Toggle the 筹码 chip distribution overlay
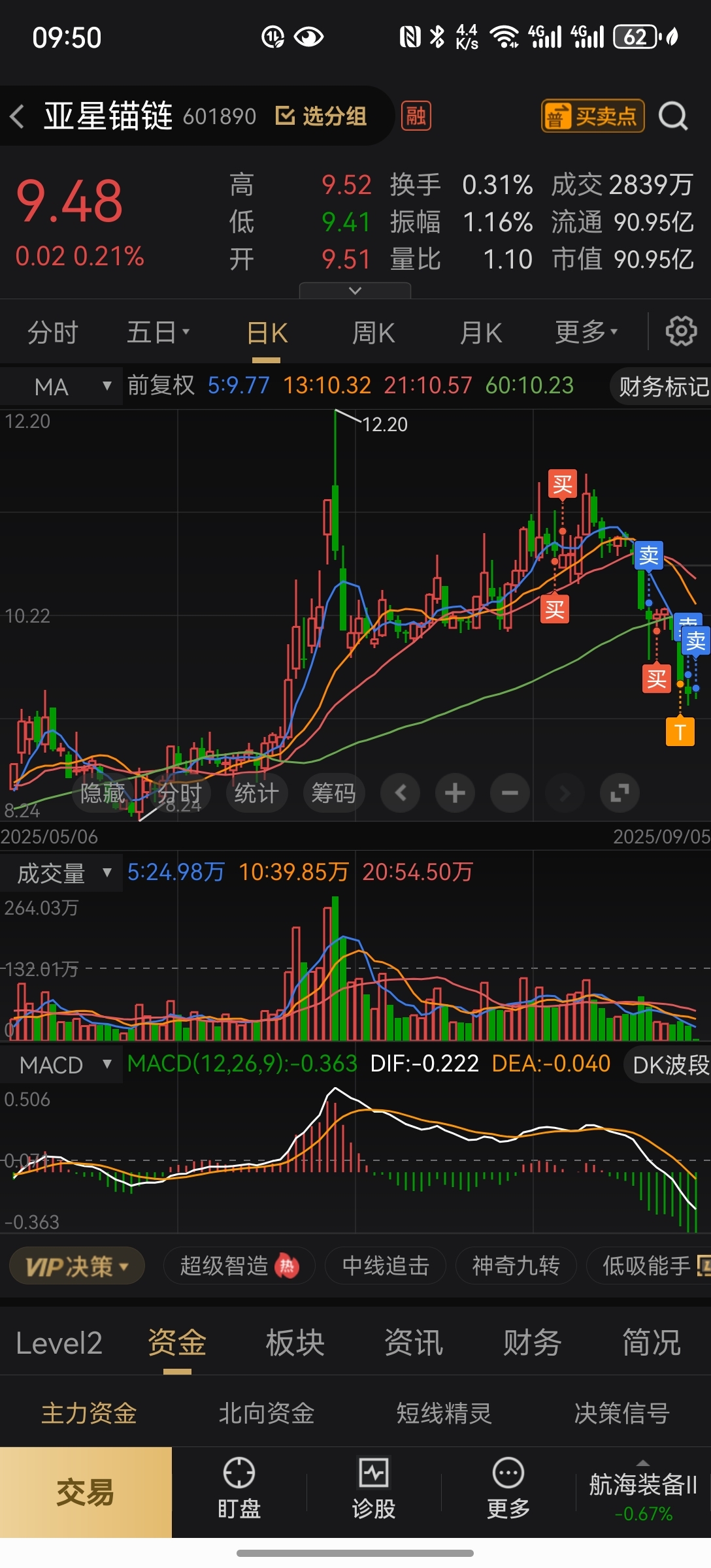Image resolution: width=711 pixels, height=1568 pixels. pyautogui.click(x=334, y=793)
